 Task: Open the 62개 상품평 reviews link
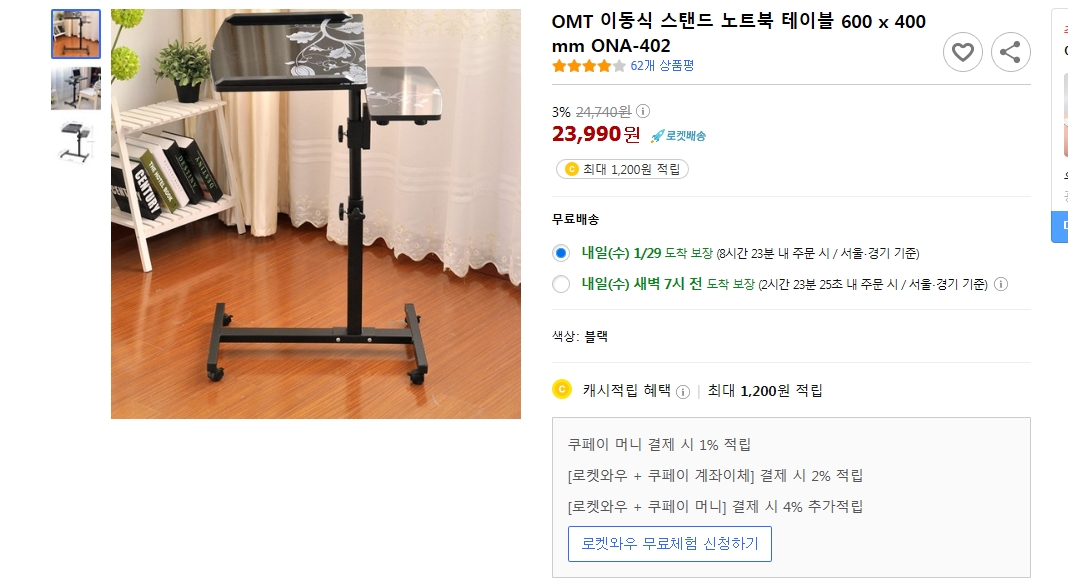point(662,66)
